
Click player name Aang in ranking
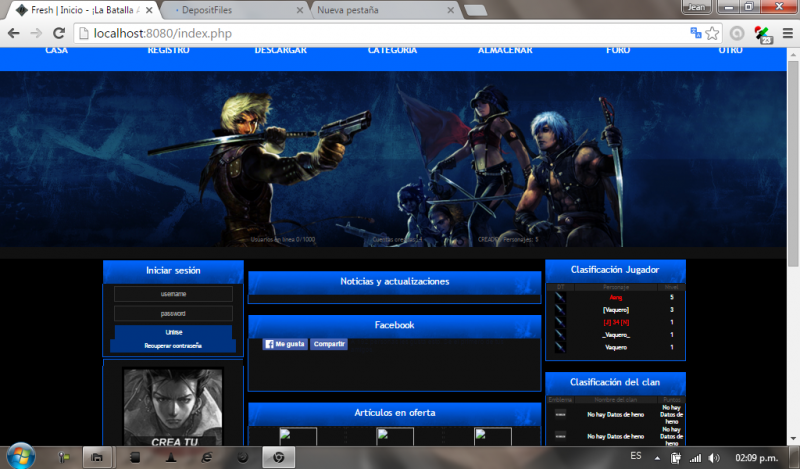click(616, 297)
